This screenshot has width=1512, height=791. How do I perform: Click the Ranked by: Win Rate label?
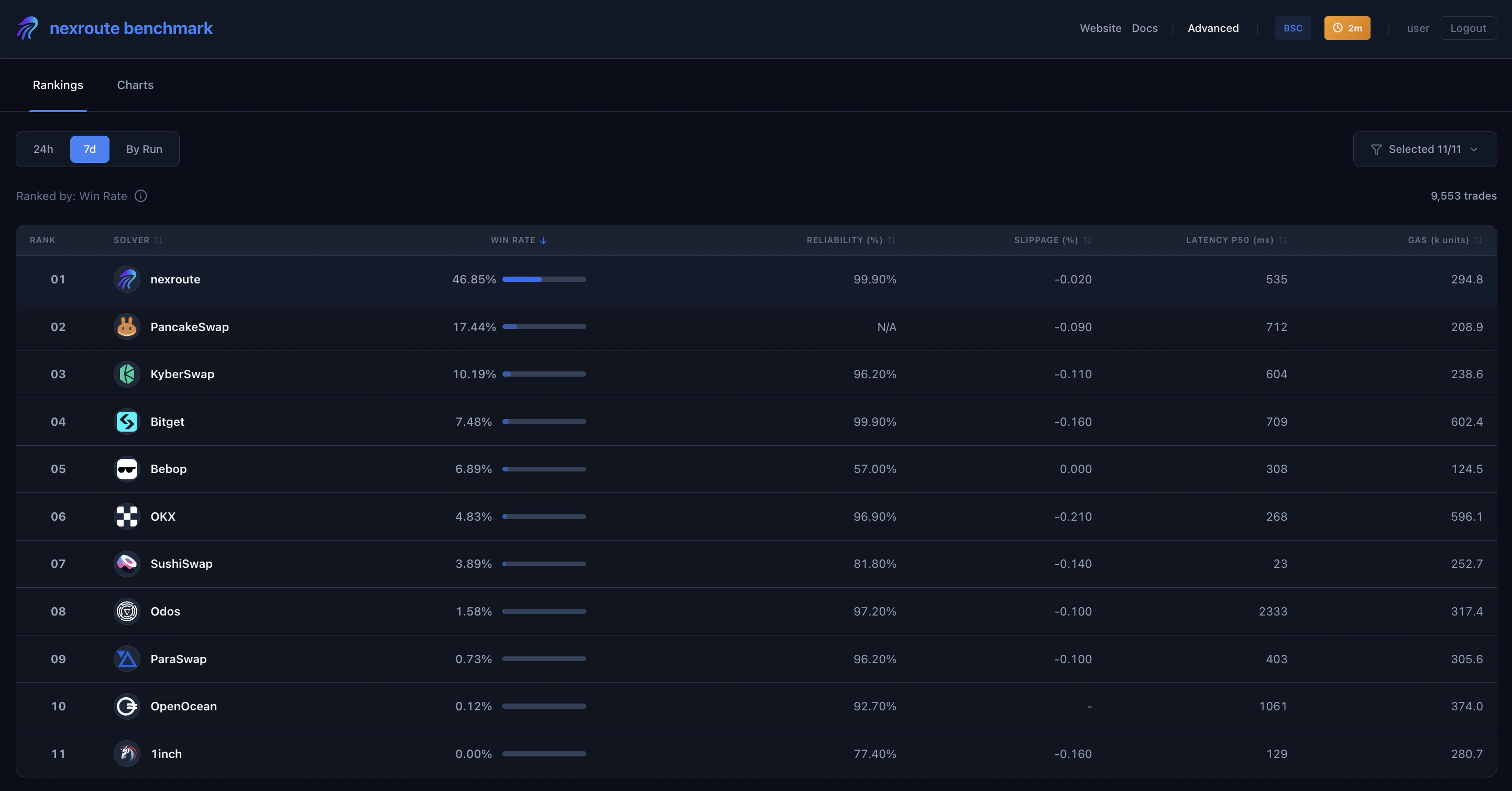pyautogui.click(x=72, y=196)
